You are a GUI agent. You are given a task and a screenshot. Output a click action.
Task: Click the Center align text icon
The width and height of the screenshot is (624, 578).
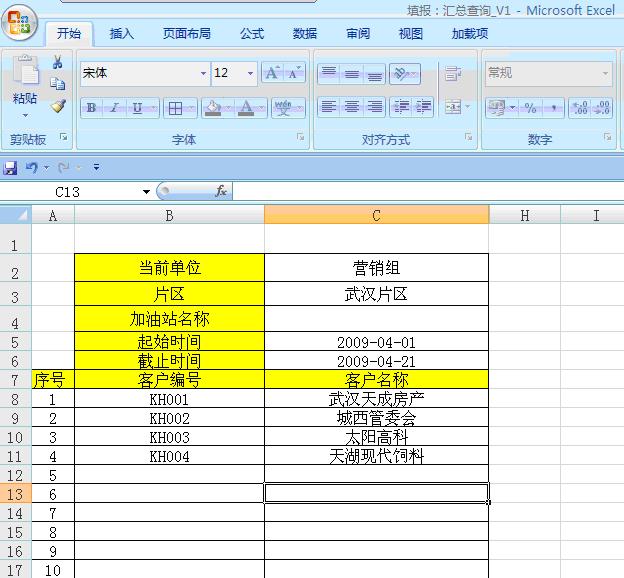click(351, 107)
